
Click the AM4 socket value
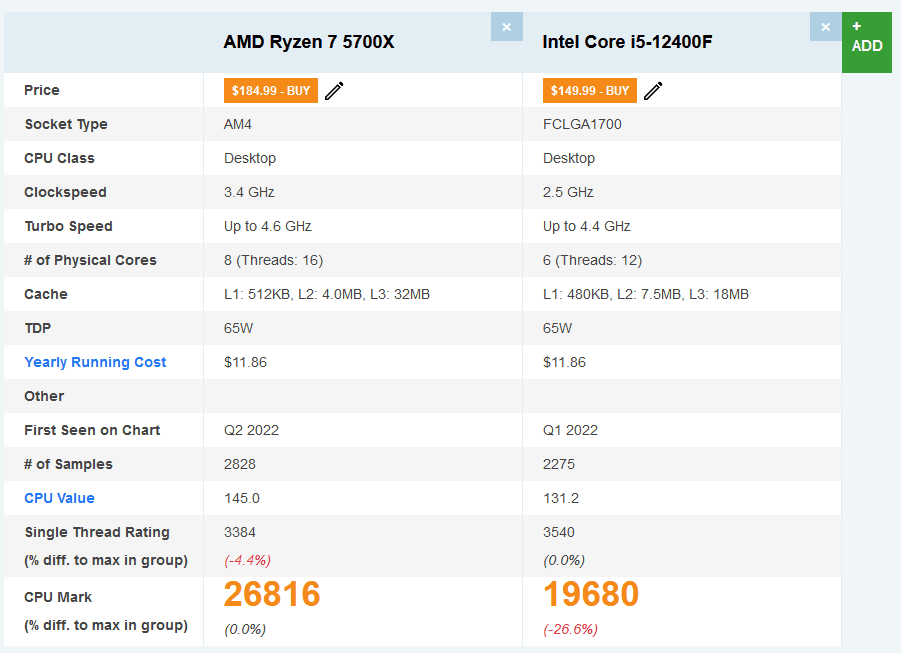[x=237, y=124]
